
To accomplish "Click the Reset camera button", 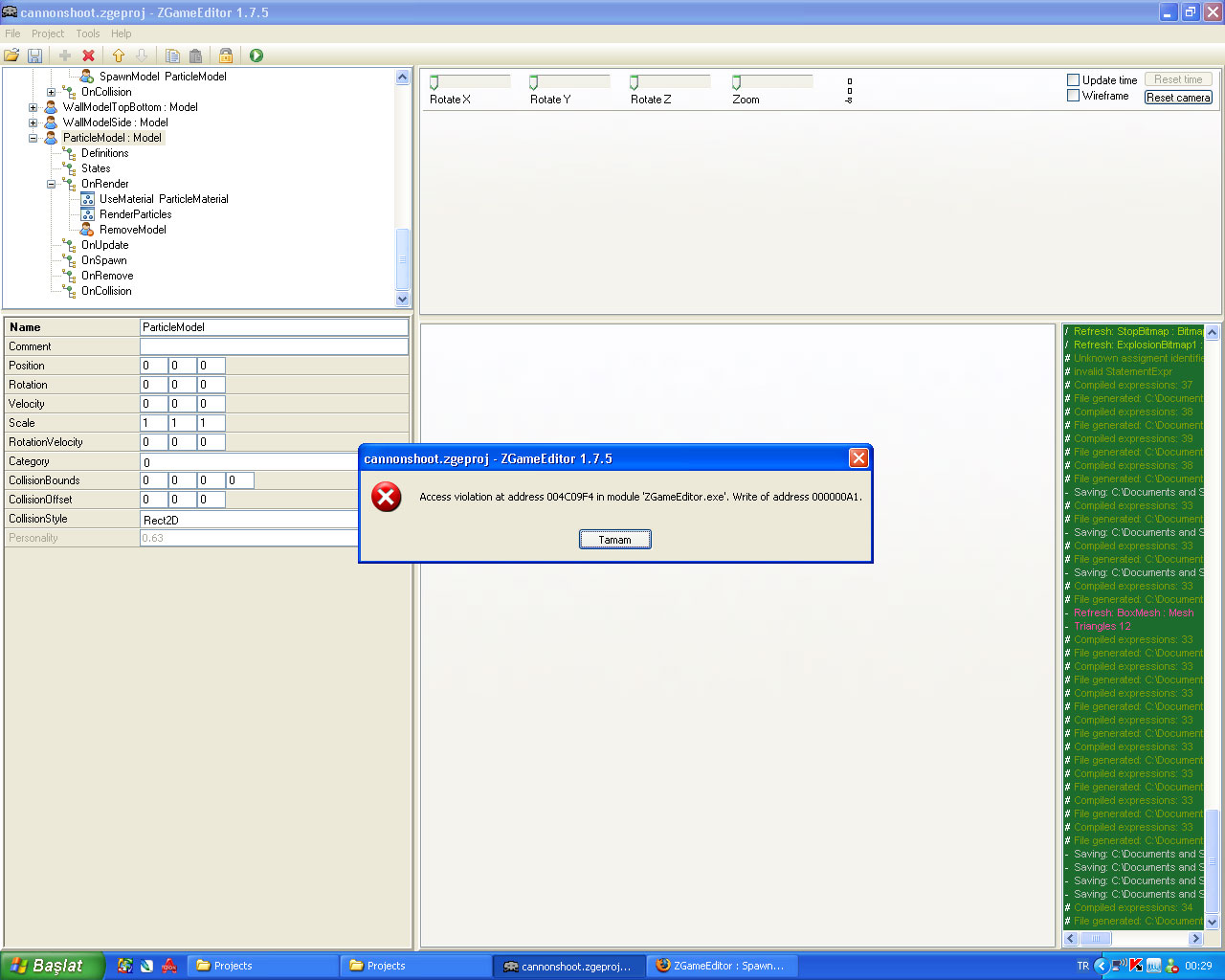I will point(1179,98).
